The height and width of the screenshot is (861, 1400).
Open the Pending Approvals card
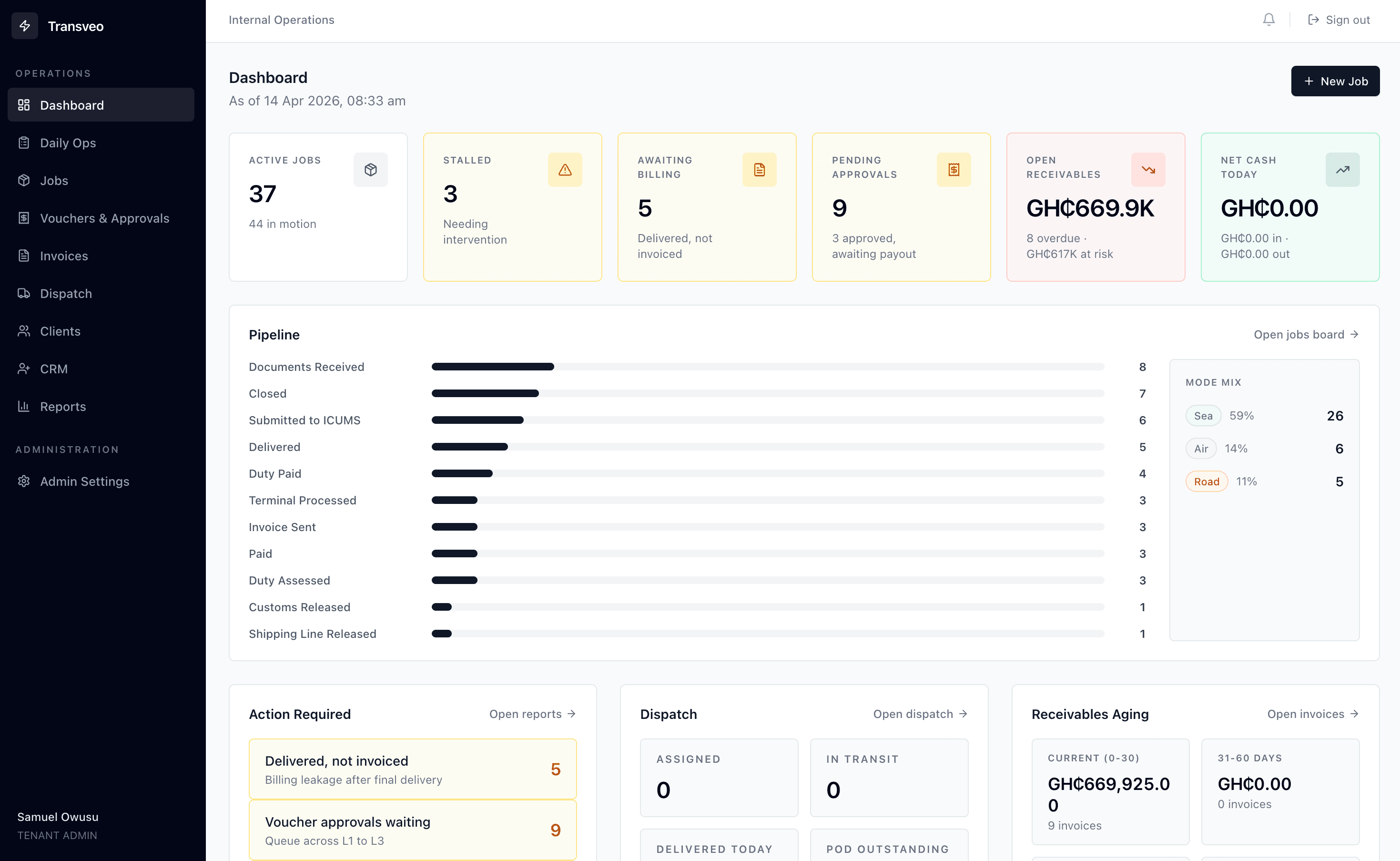(x=902, y=207)
